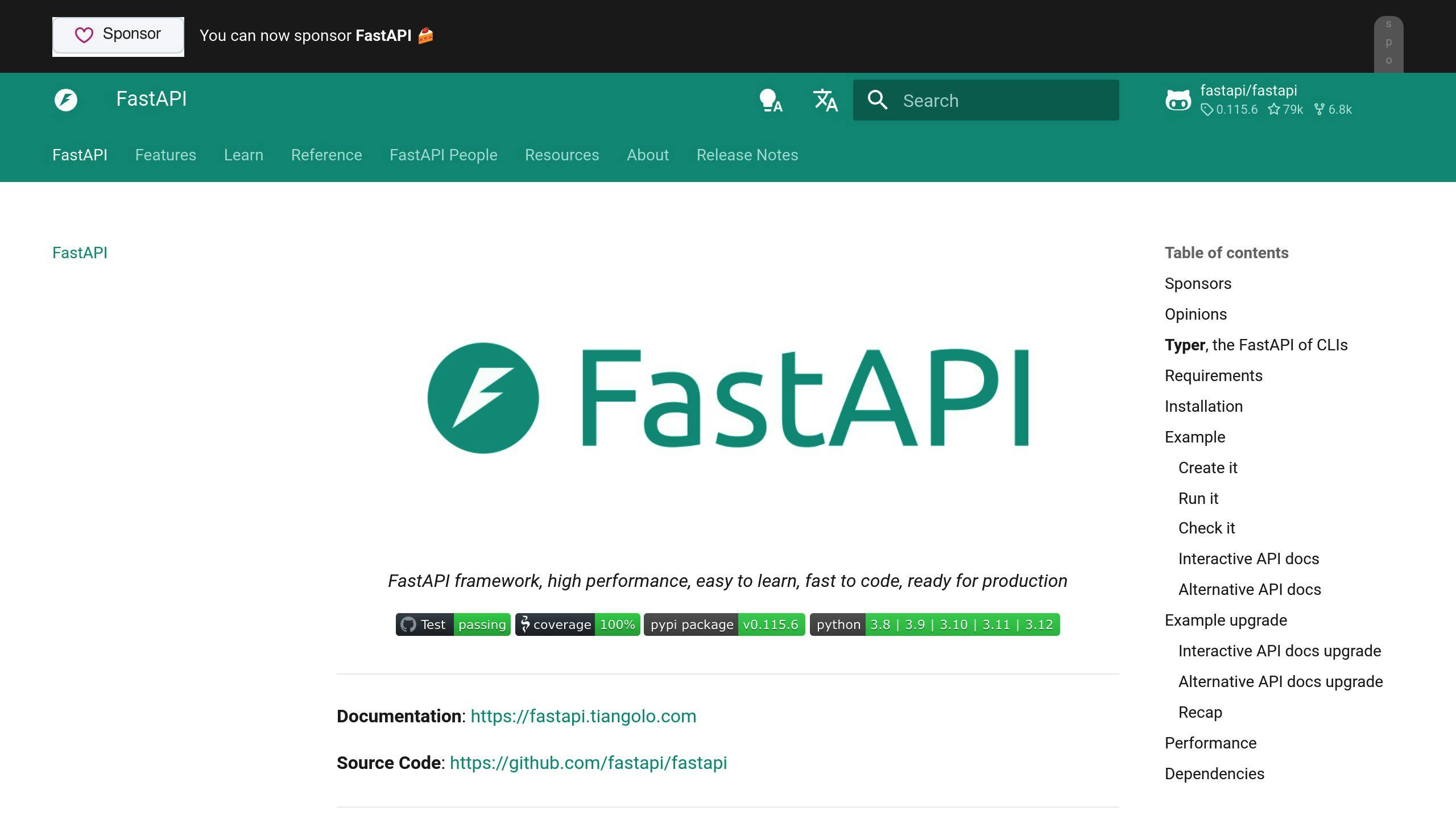This screenshot has width=1456, height=819.
Task: Jump to Create it subsection
Action: [x=1208, y=468]
